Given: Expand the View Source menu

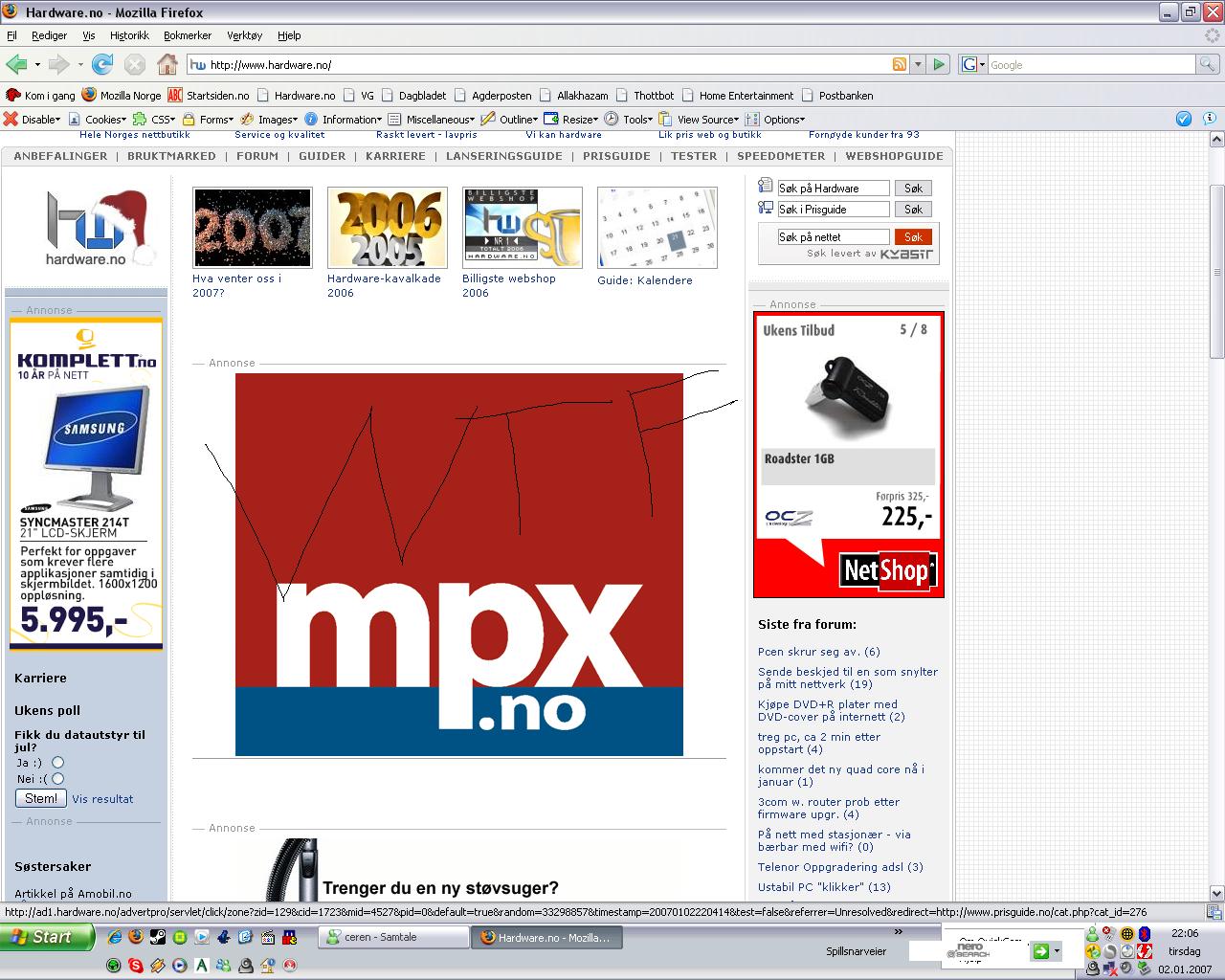Looking at the screenshot, I should coord(699,119).
